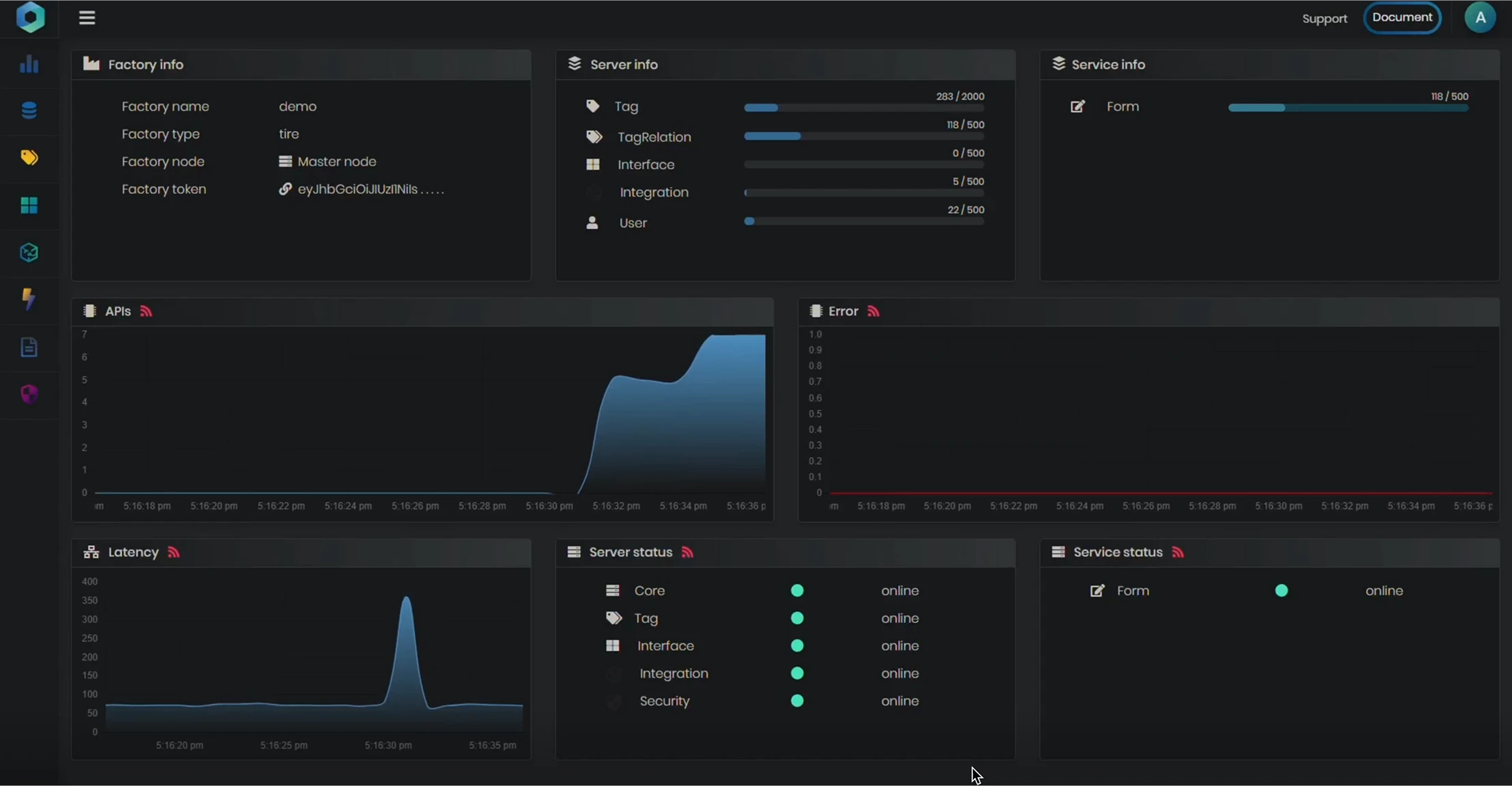The height and width of the screenshot is (786, 1512).
Task: Toggle the APIs live feed icon
Action: click(x=146, y=311)
